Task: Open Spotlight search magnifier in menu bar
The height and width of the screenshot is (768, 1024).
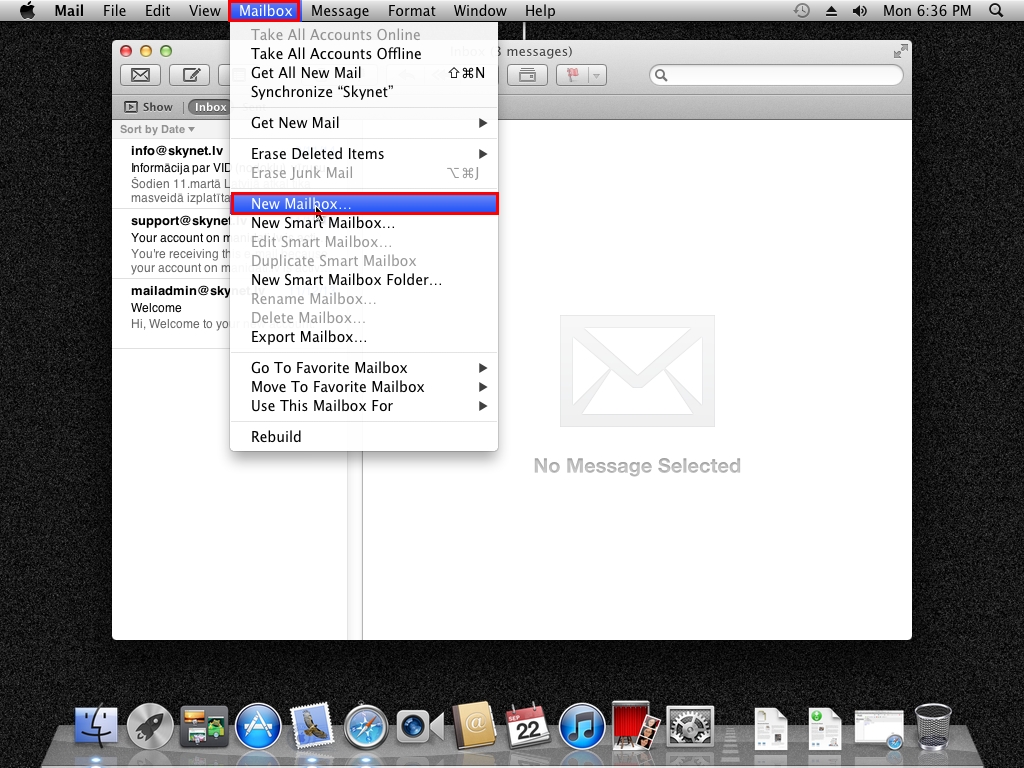Action: (995, 11)
